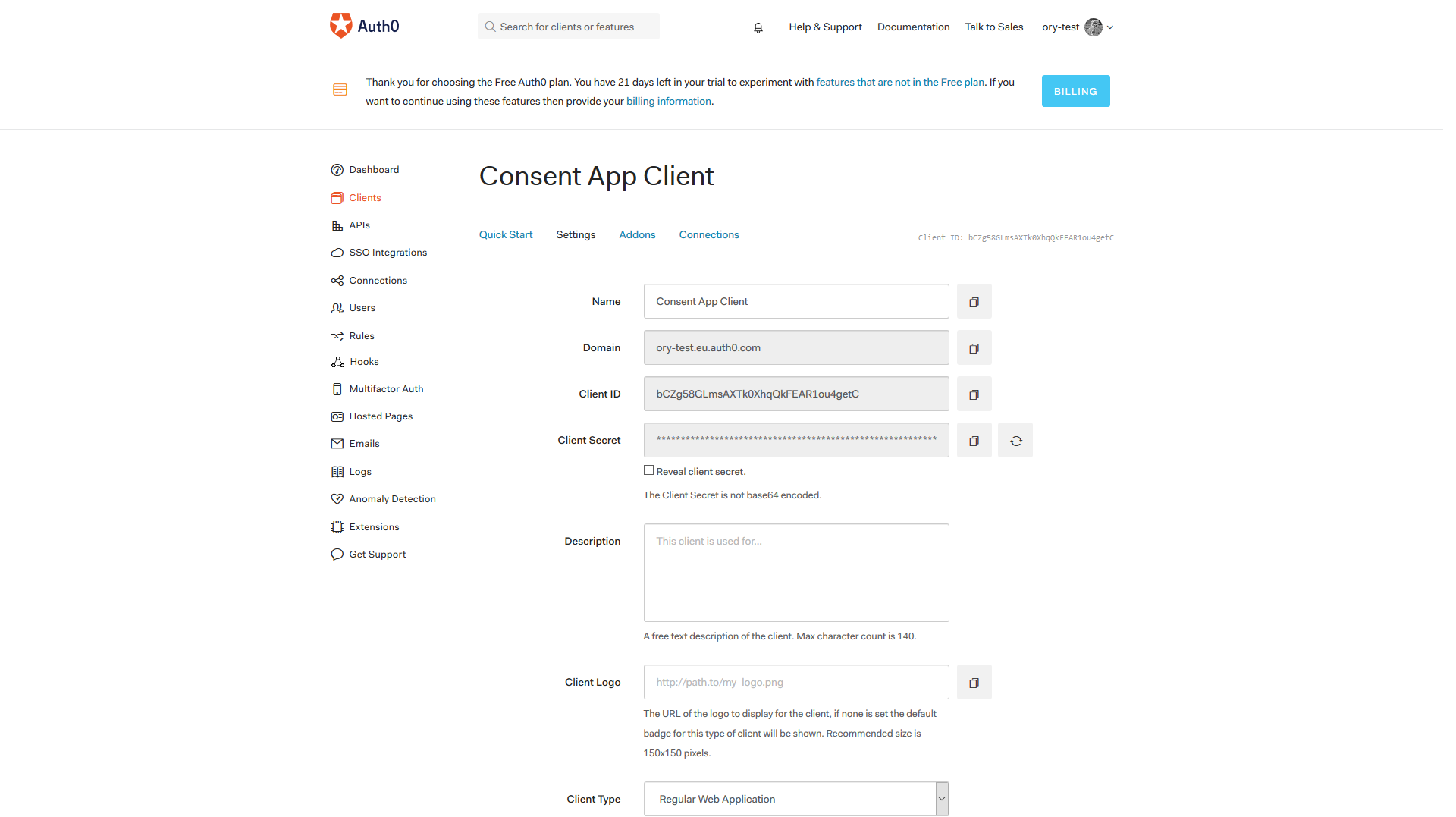
Task: Copy the Name field value
Action: (974, 302)
